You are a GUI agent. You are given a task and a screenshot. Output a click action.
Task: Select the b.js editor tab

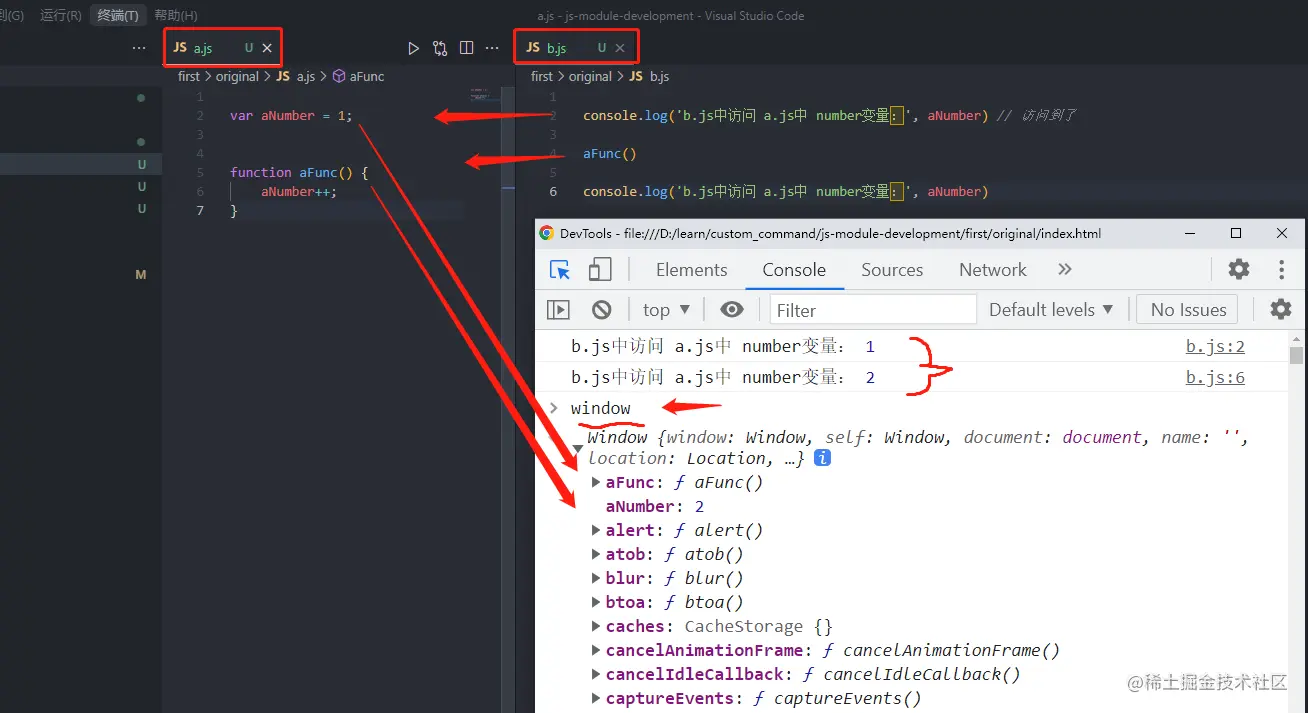[x=575, y=48]
